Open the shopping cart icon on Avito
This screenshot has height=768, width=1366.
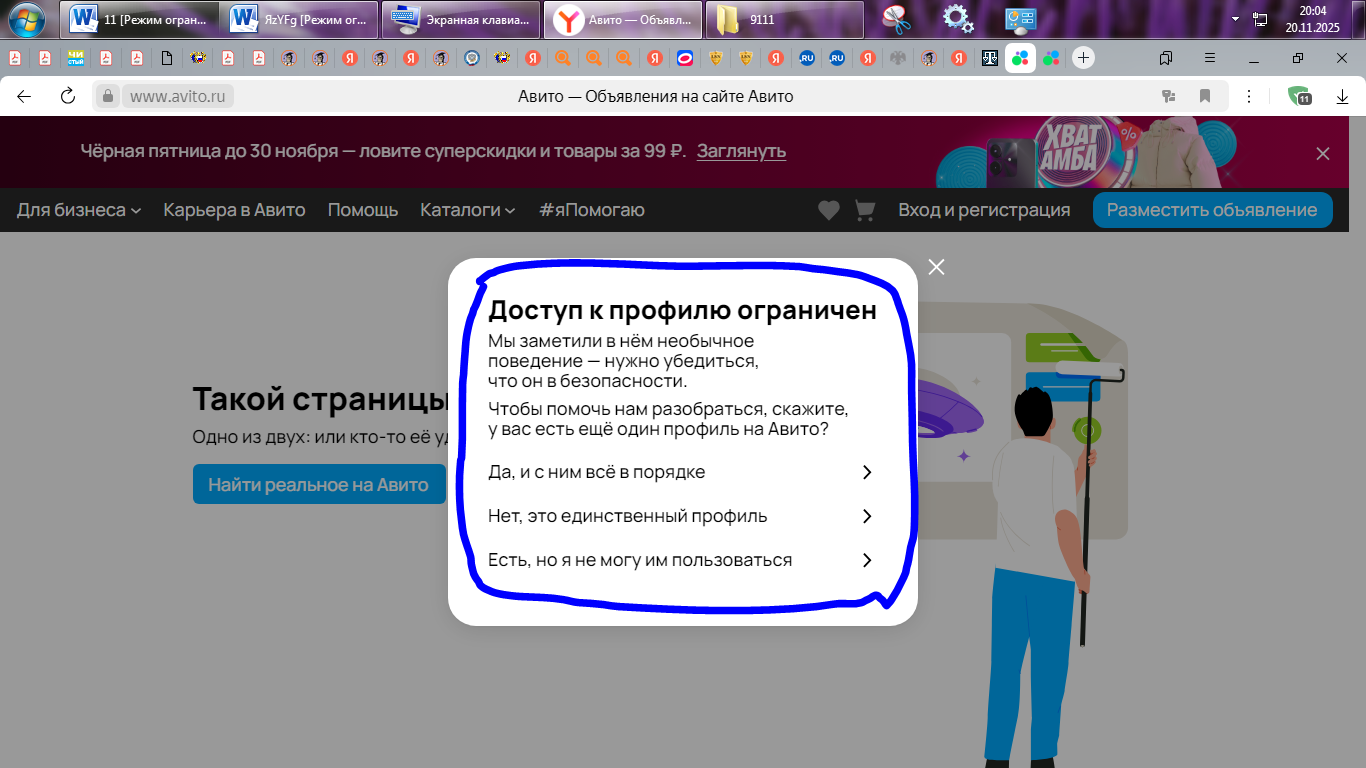[x=864, y=210]
